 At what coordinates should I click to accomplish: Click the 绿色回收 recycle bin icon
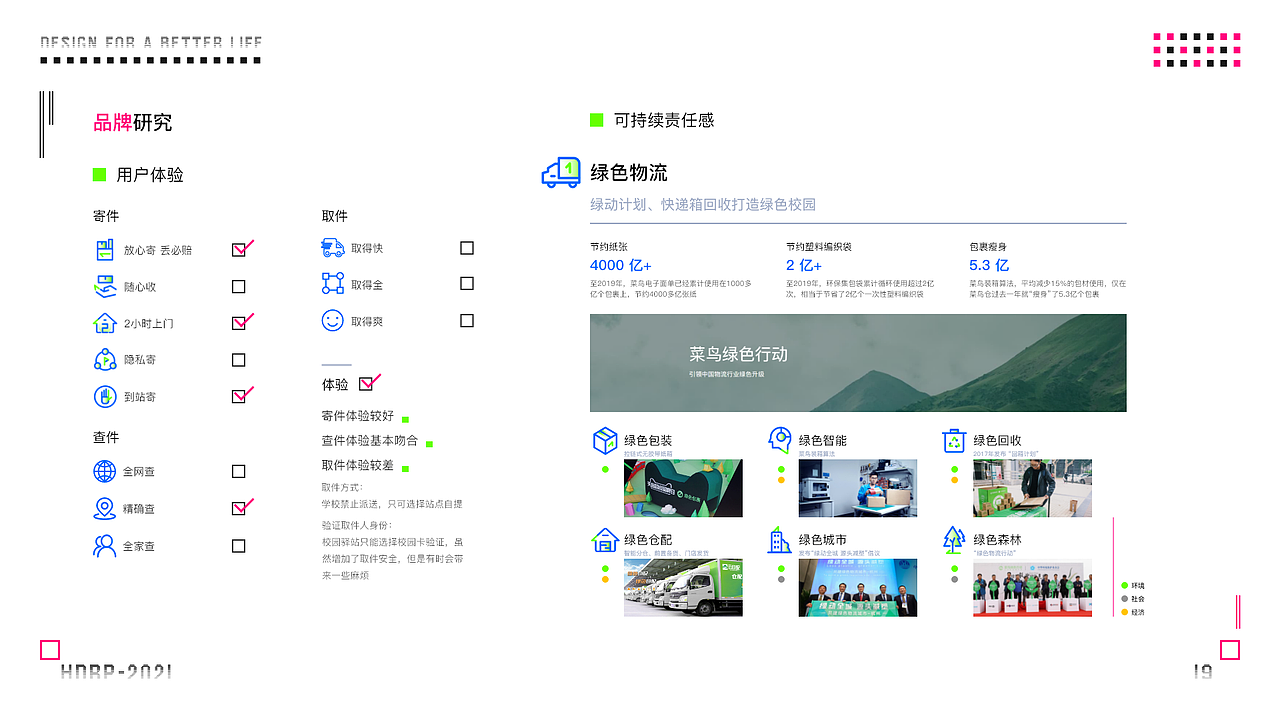tap(955, 440)
